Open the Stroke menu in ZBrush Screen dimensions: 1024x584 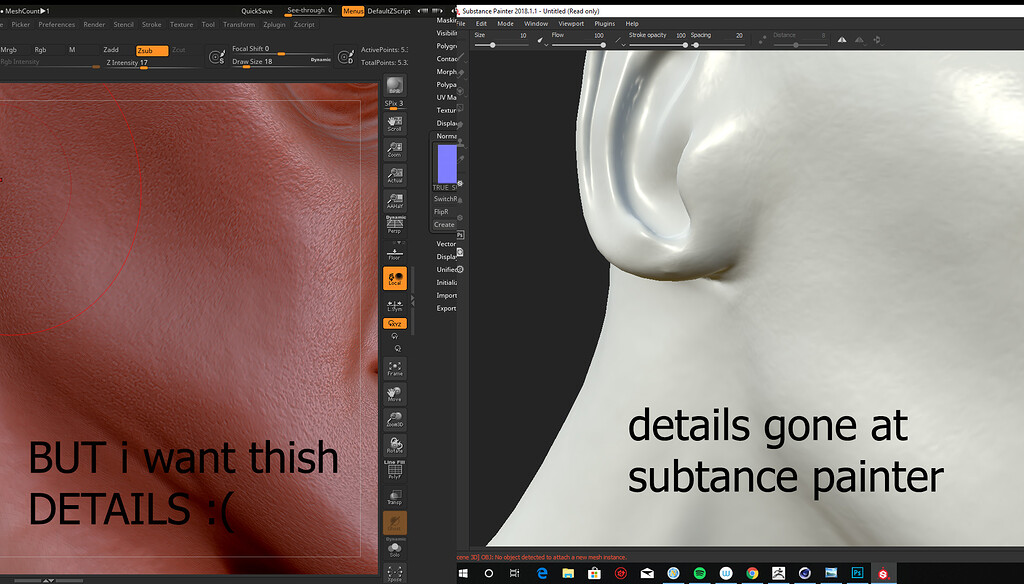click(152, 24)
